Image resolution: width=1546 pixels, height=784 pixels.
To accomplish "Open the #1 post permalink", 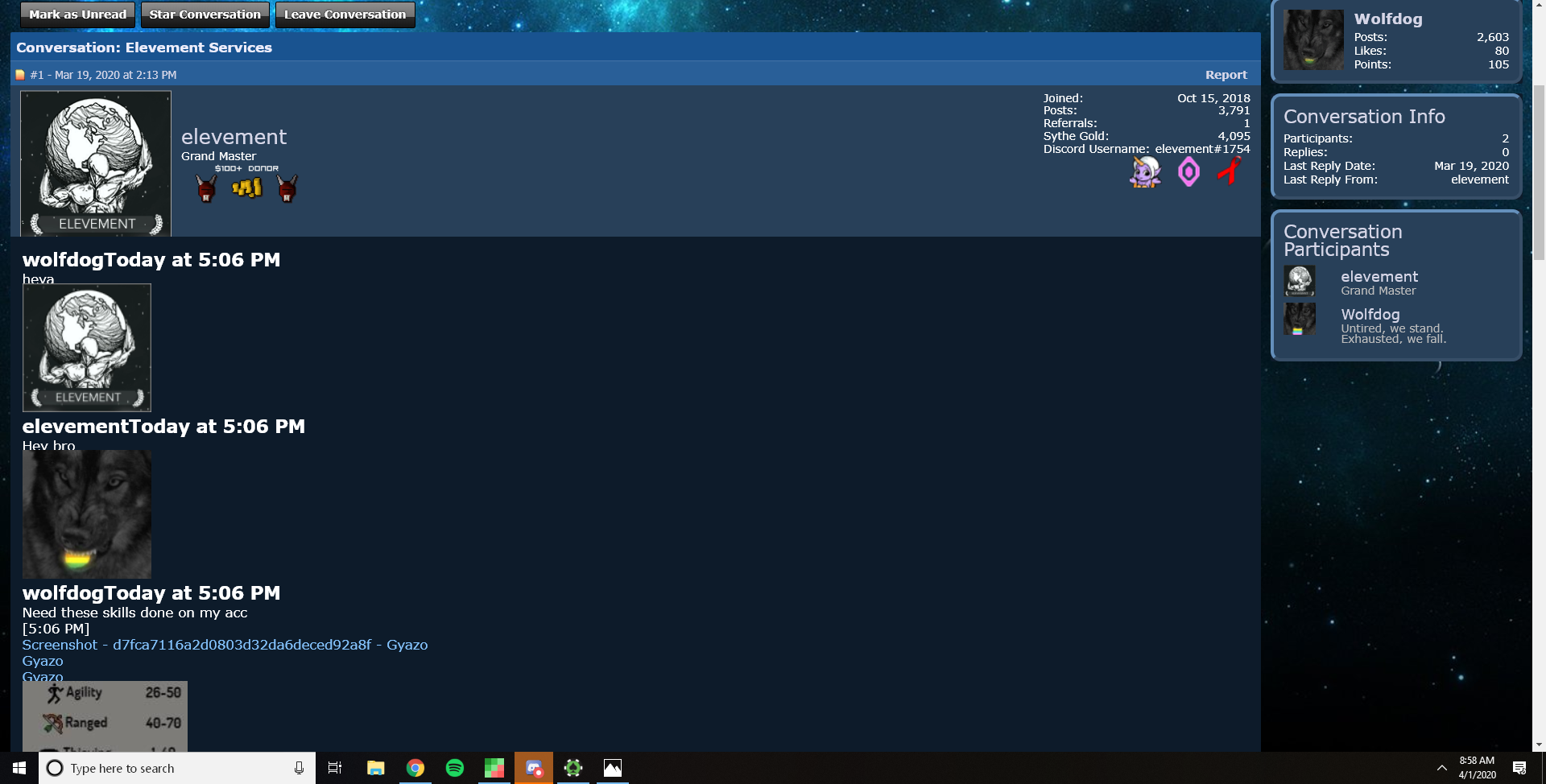I will point(36,75).
